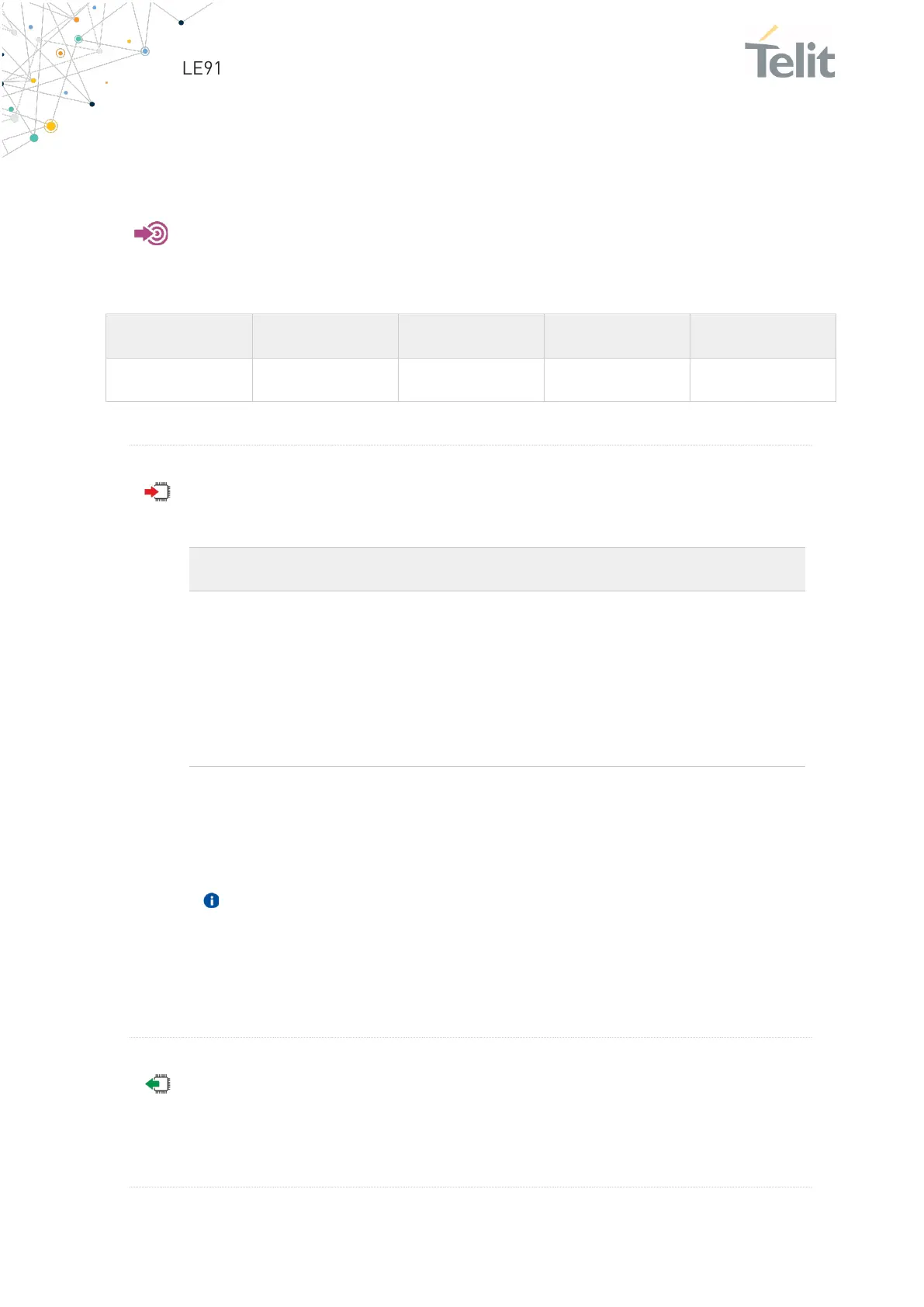Viewport: 924px width, 1307px height.
Task: Click the dark navy node right of the graphic's top
Action: click(x=182, y=23)
